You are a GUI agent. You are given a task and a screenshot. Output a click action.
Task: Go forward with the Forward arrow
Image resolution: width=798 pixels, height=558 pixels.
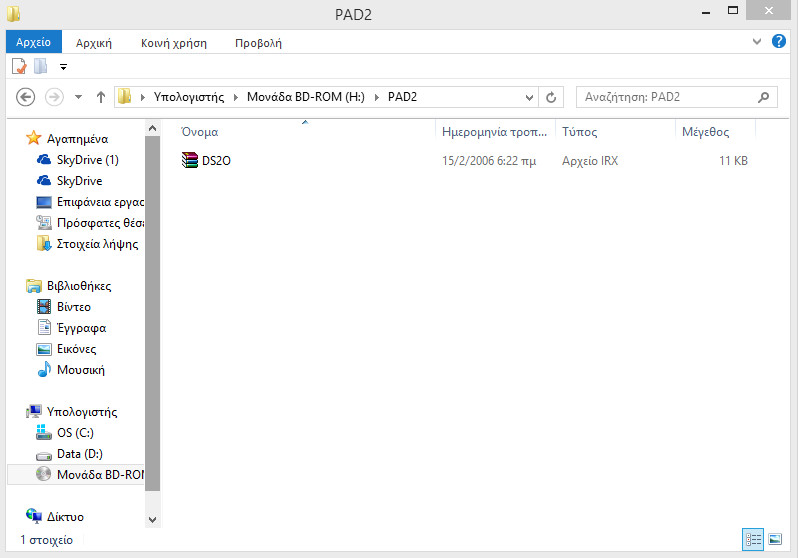tap(54, 97)
